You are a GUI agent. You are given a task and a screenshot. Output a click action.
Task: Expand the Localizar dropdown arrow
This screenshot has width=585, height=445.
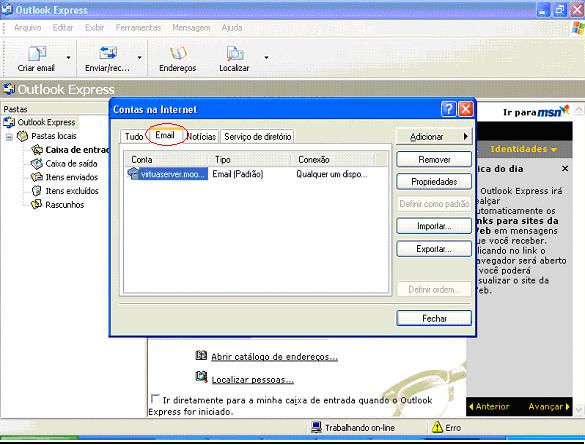coord(266,58)
